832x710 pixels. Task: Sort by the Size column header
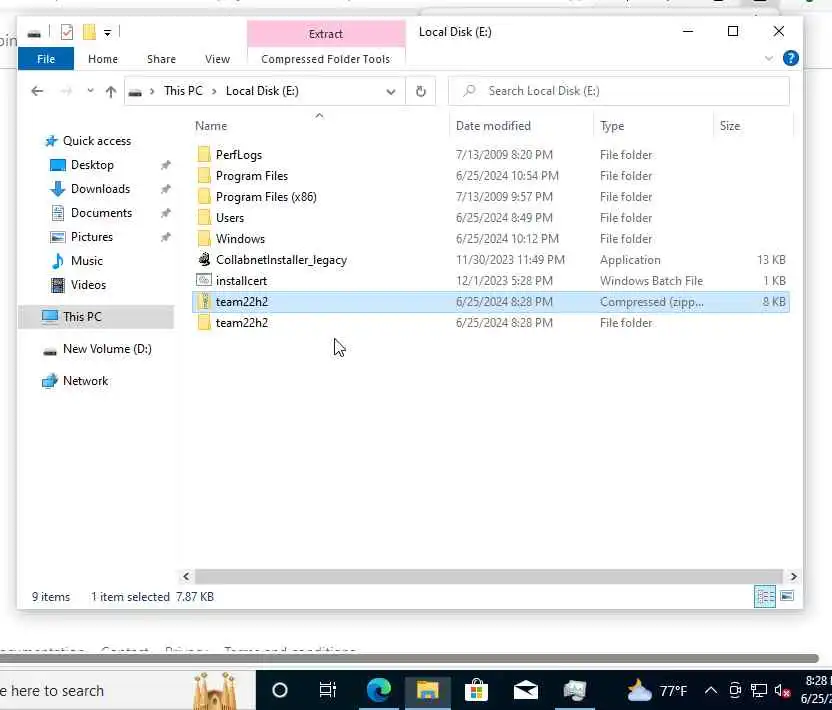pos(730,126)
